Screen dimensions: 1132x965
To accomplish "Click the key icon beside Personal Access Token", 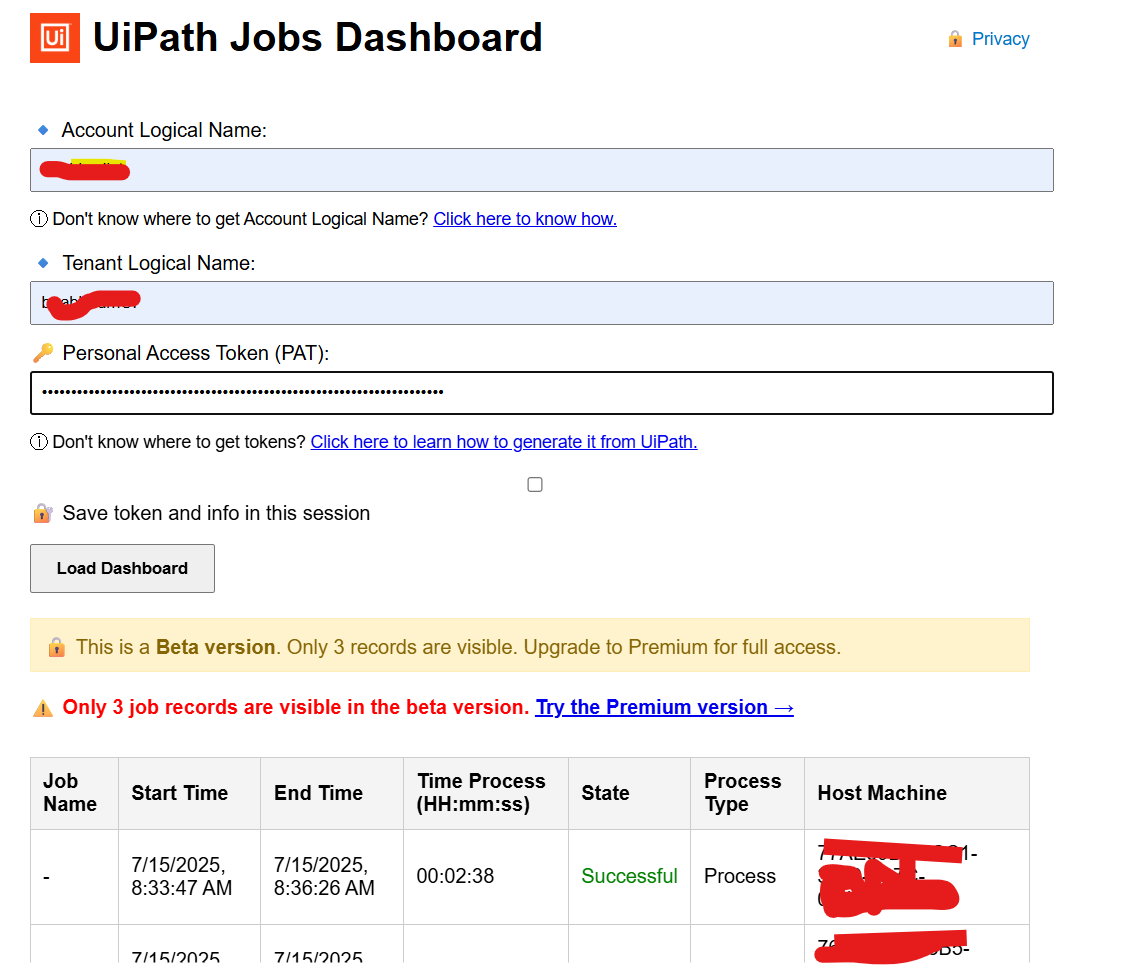I will pos(43,353).
